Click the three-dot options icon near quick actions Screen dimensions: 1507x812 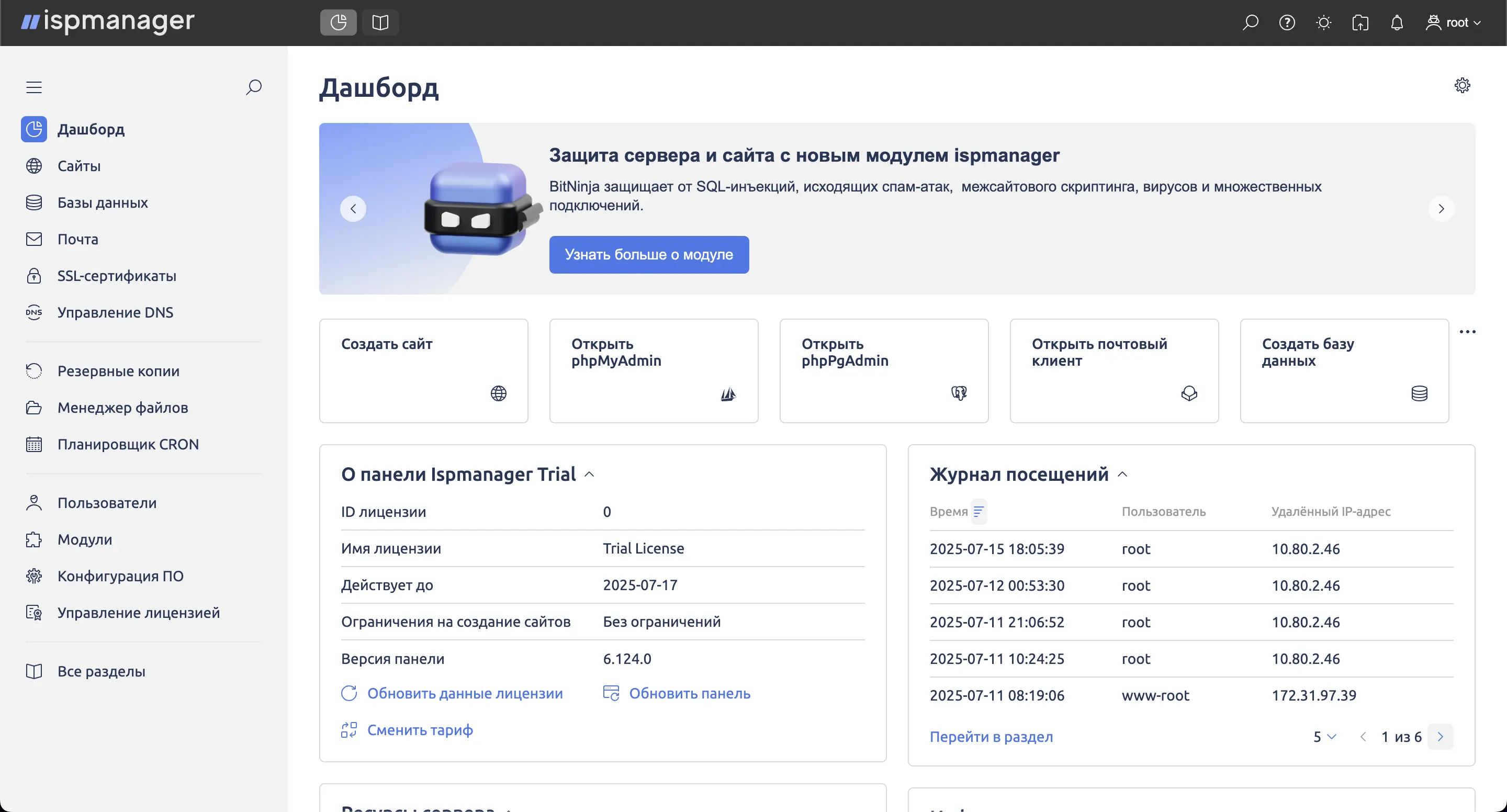pyautogui.click(x=1468, y=331)
